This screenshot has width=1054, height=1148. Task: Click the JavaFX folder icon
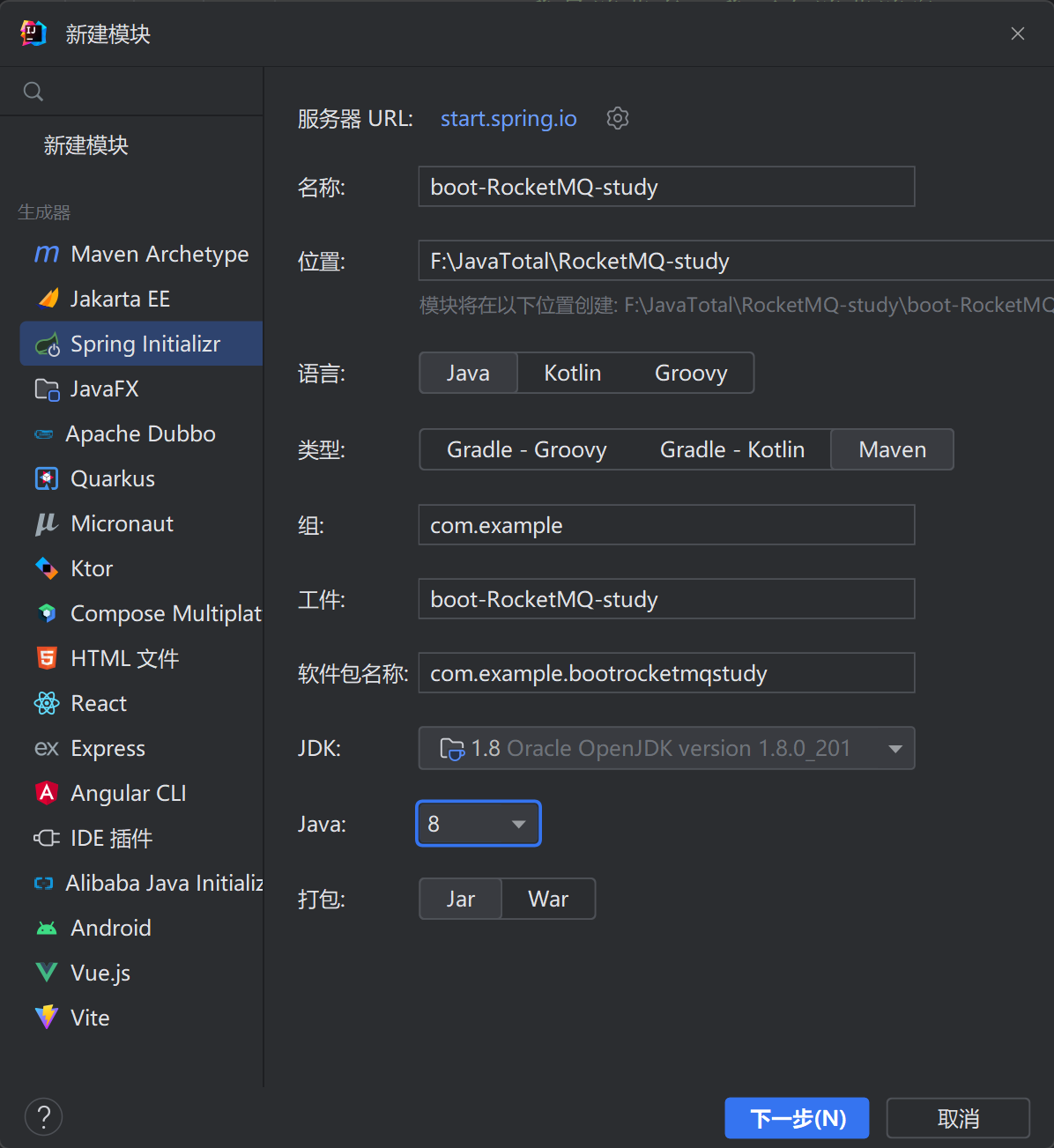47,389
